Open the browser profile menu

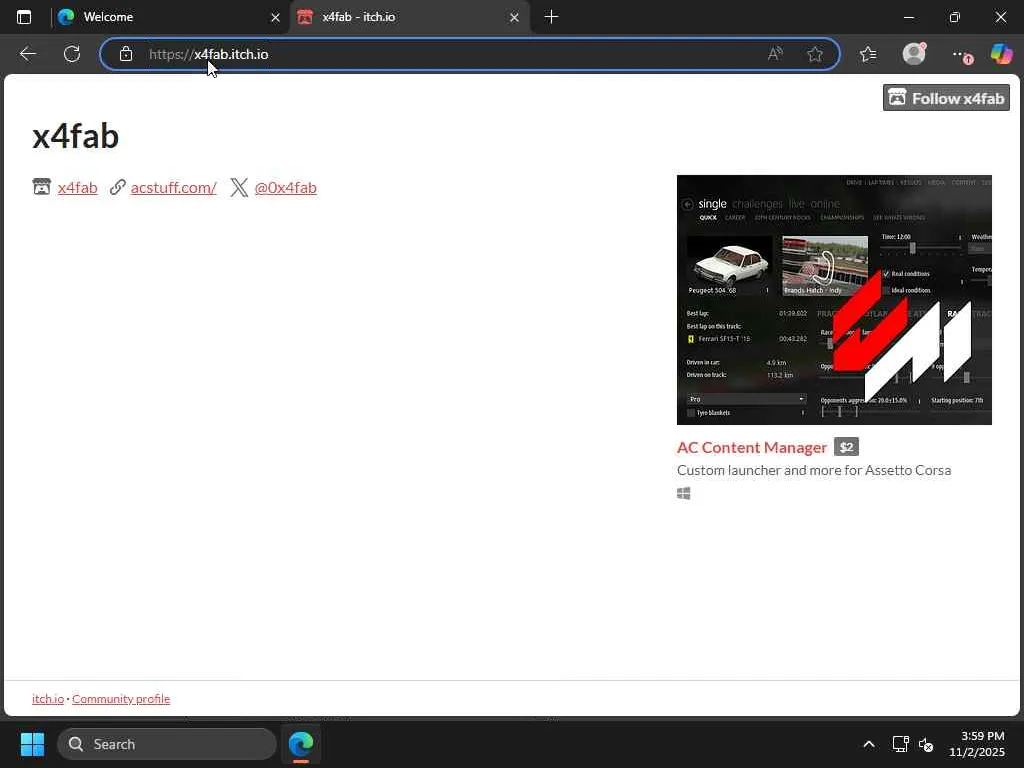(x=914, y=54)
